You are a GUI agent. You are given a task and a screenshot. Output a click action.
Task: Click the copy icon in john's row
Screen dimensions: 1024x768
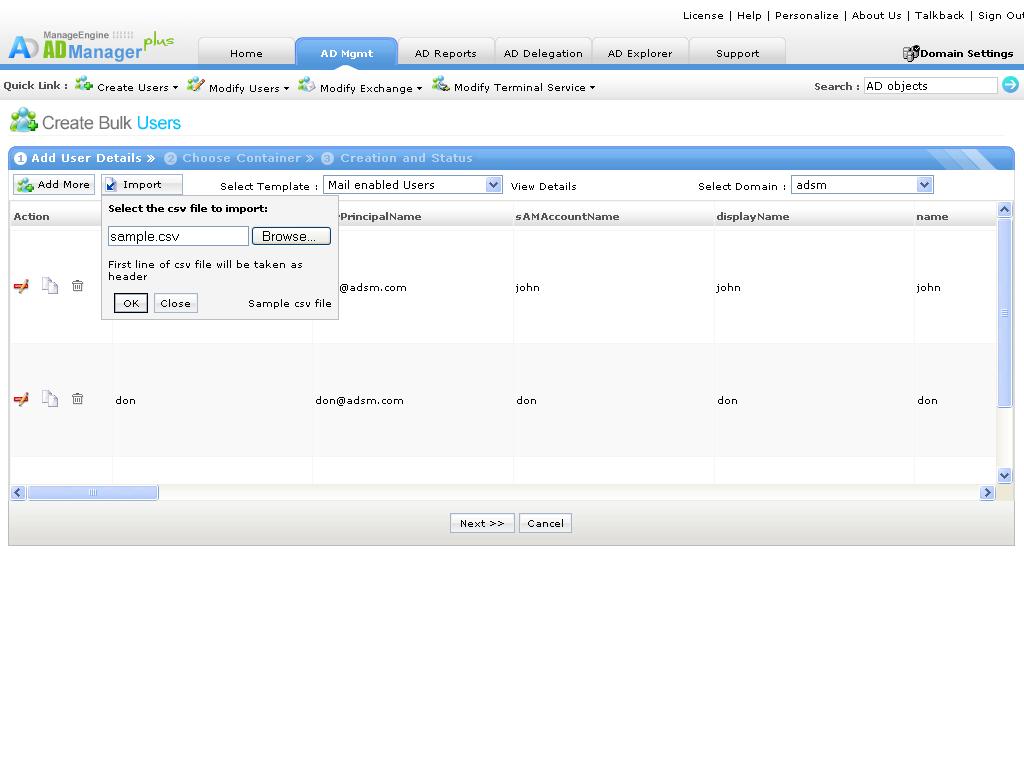[x=50, y=285]
